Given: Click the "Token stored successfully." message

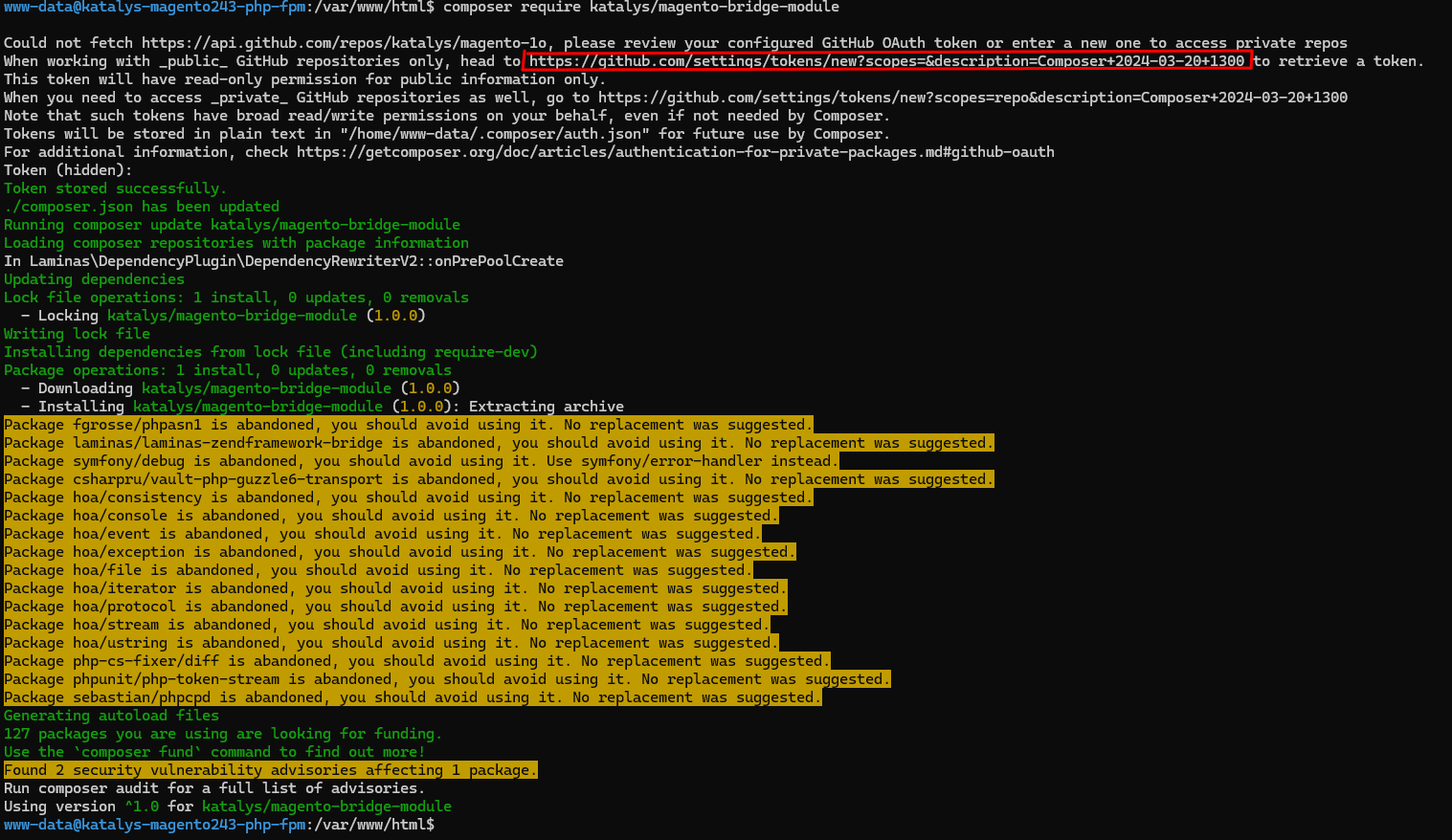Looking at the screenshot, I should [x=115, y=188].
